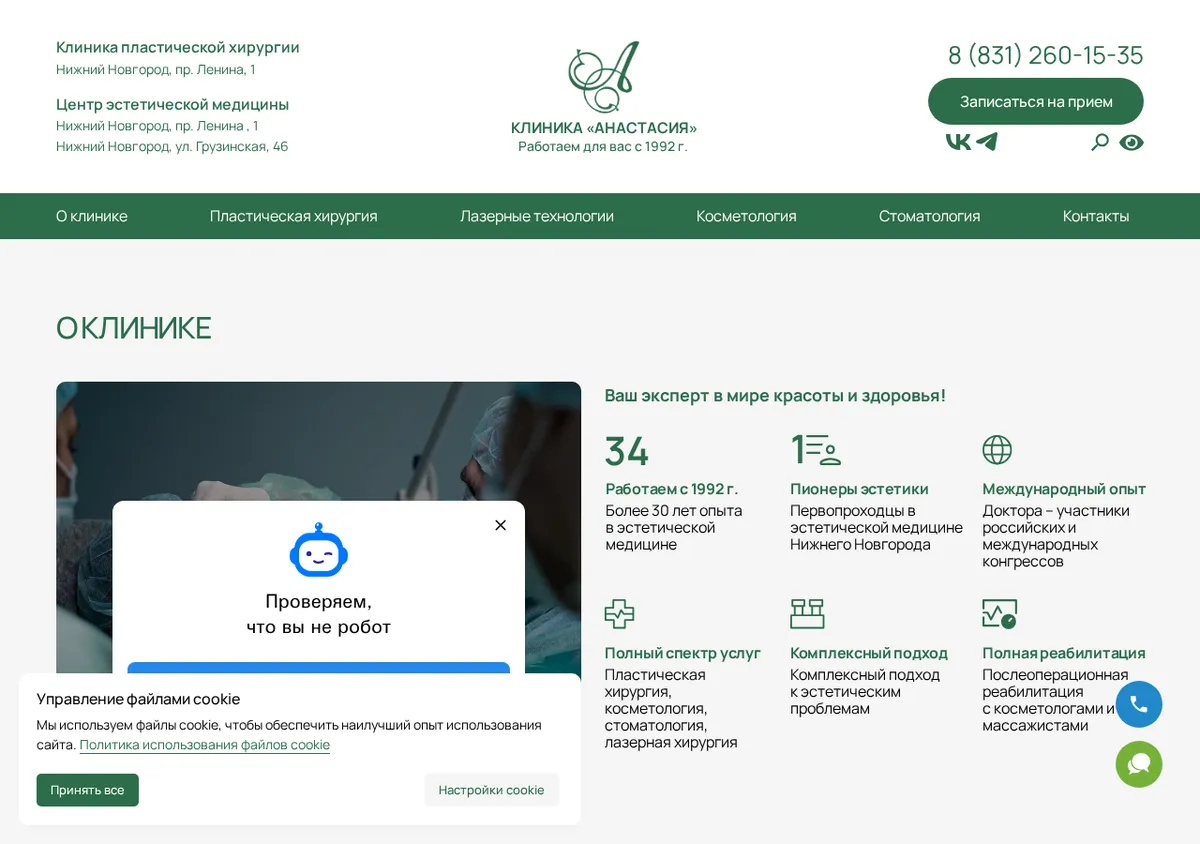The height and width of the screenshot is (844, 1200).
Task: Click the blue robot mascot icon
Action: coord(318,549)
